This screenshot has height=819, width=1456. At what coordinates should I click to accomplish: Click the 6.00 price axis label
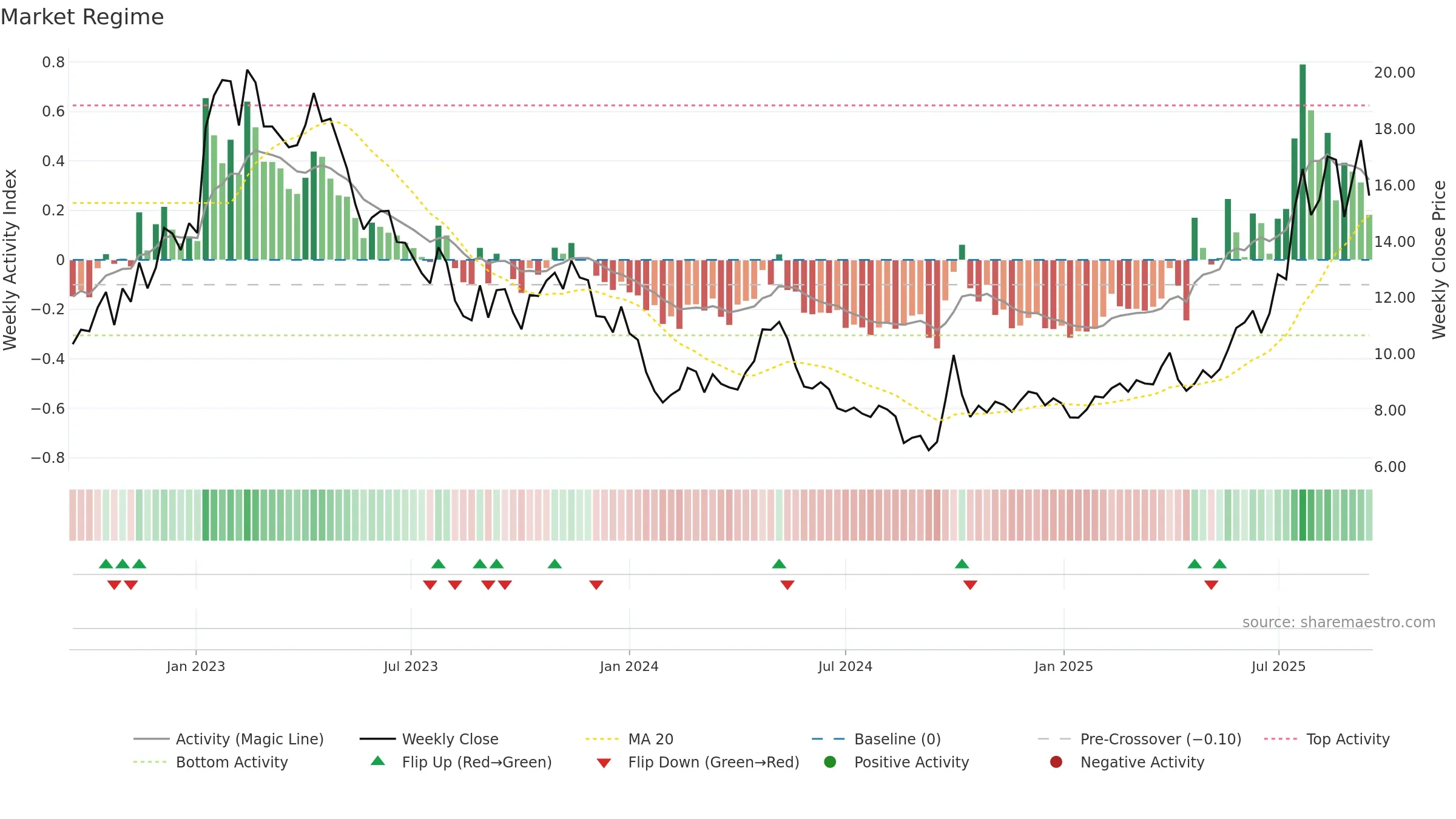coord(1390,467)
